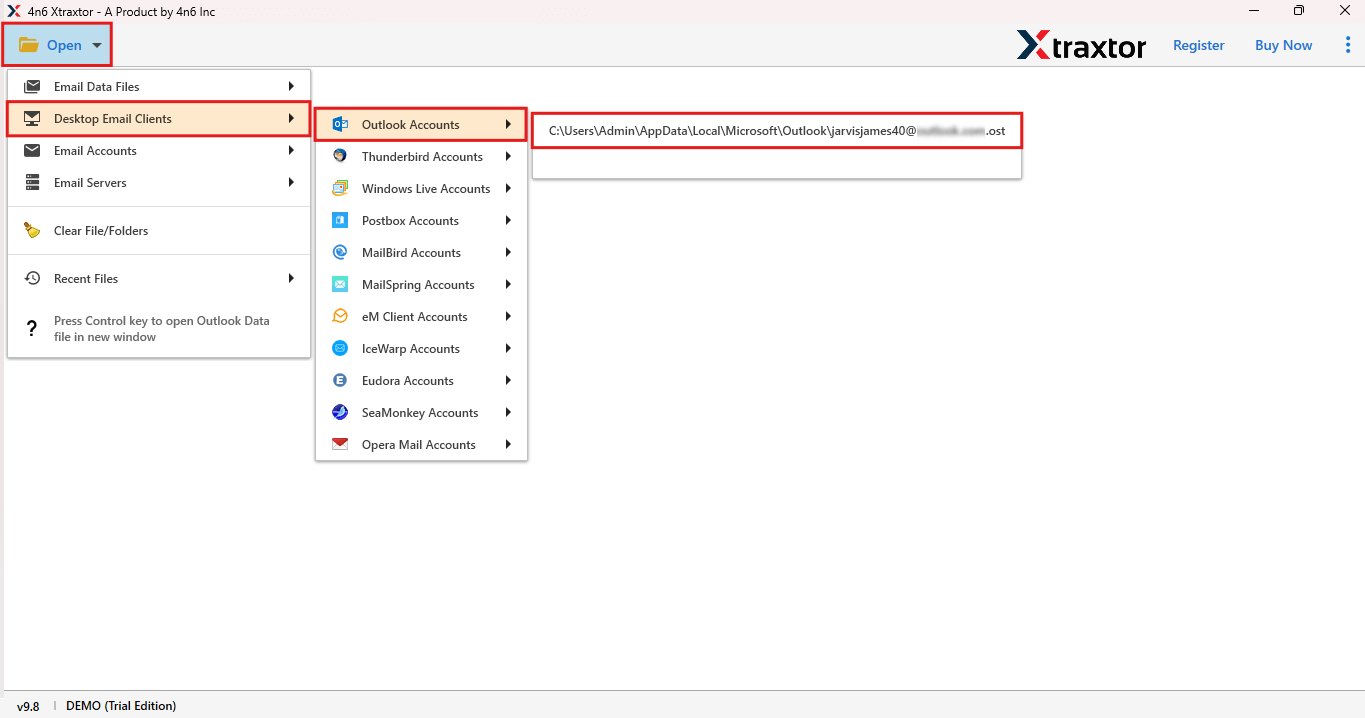Click the Clear File/Folders broom icon

(x=31, y=230)
